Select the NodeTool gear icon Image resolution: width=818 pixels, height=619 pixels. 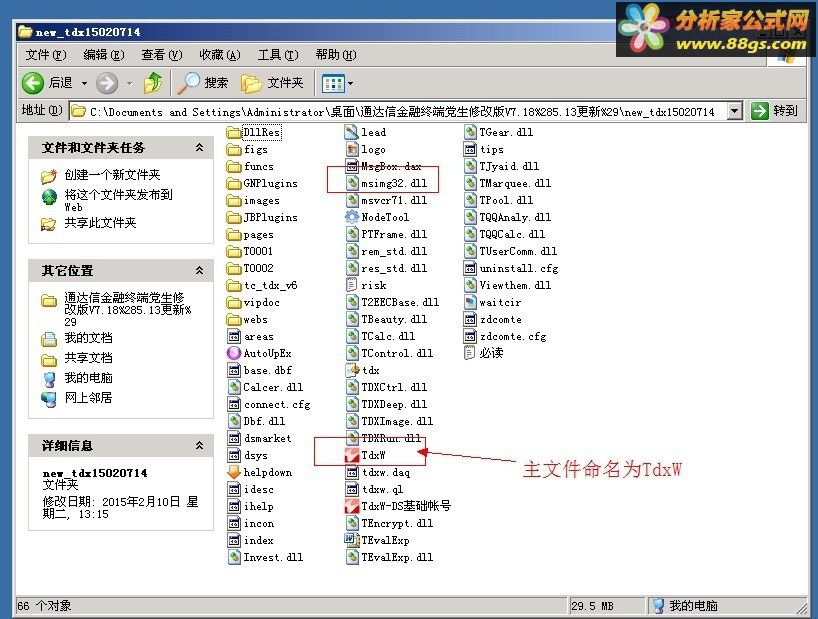click(x=352, y=217)
